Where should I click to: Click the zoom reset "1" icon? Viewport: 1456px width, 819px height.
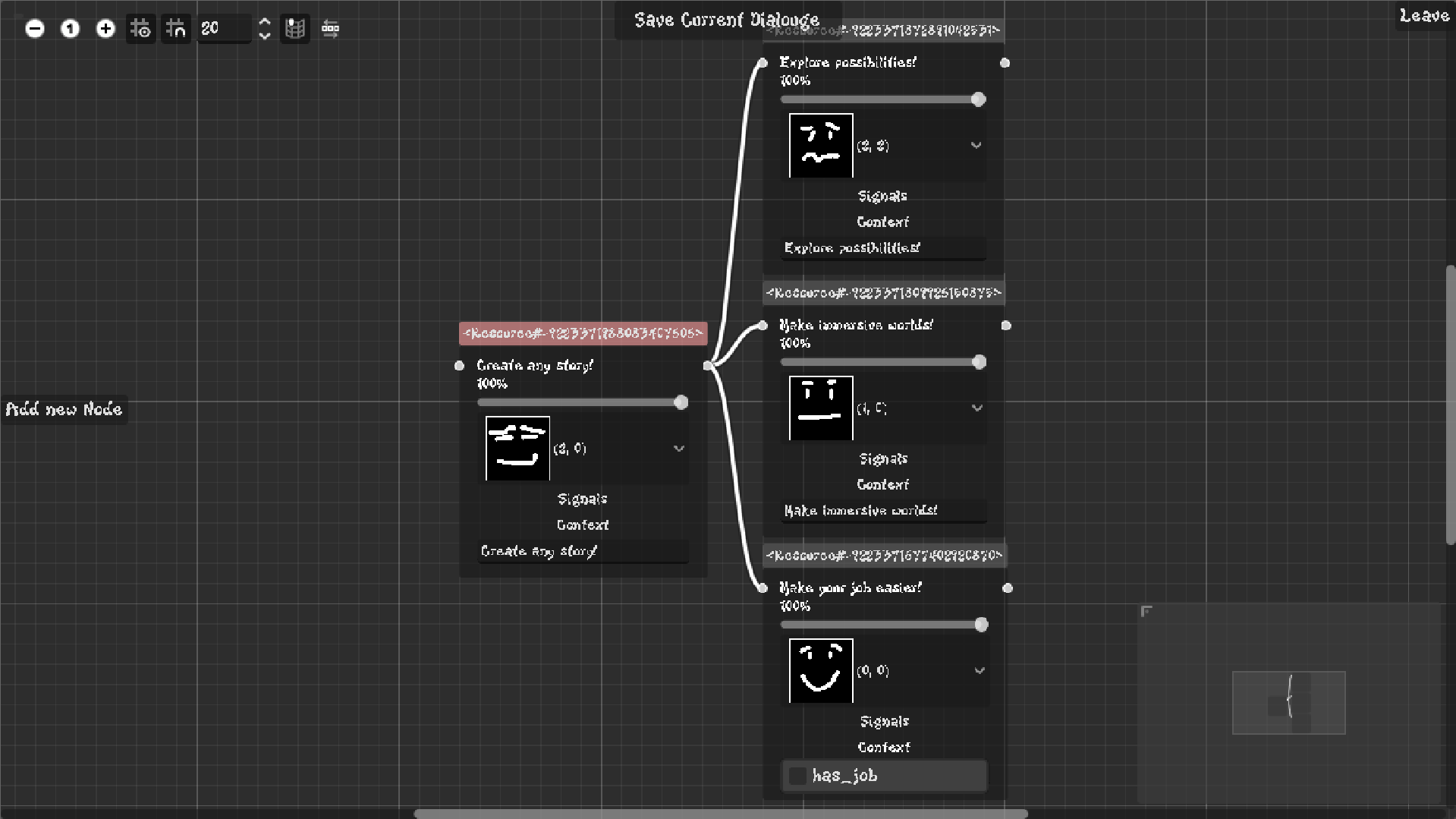70,29
